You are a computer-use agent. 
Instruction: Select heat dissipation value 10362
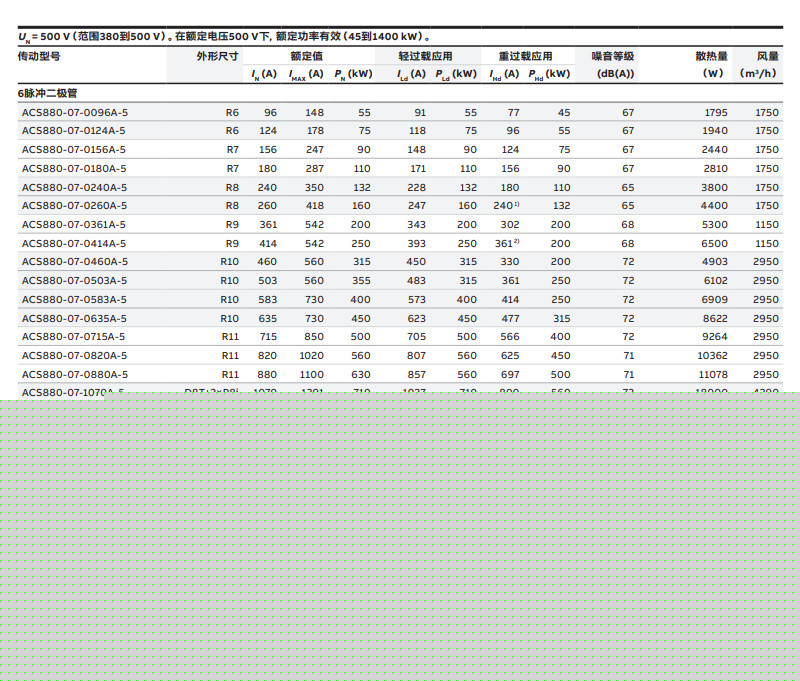[x=712, y=356]
